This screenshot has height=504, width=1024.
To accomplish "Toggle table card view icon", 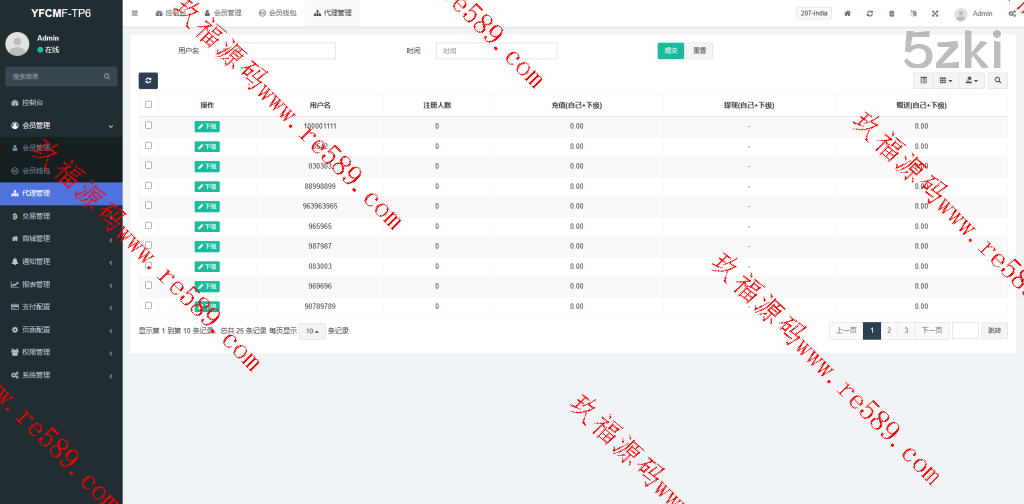I will pyautogui.click(x=923, y=81).
